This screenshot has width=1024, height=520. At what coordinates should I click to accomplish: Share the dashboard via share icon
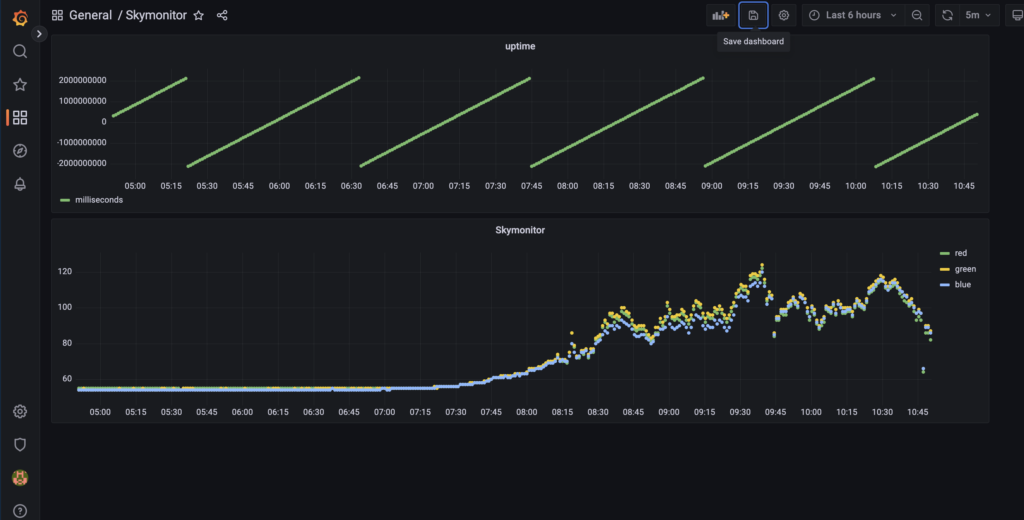click(222, 15)
